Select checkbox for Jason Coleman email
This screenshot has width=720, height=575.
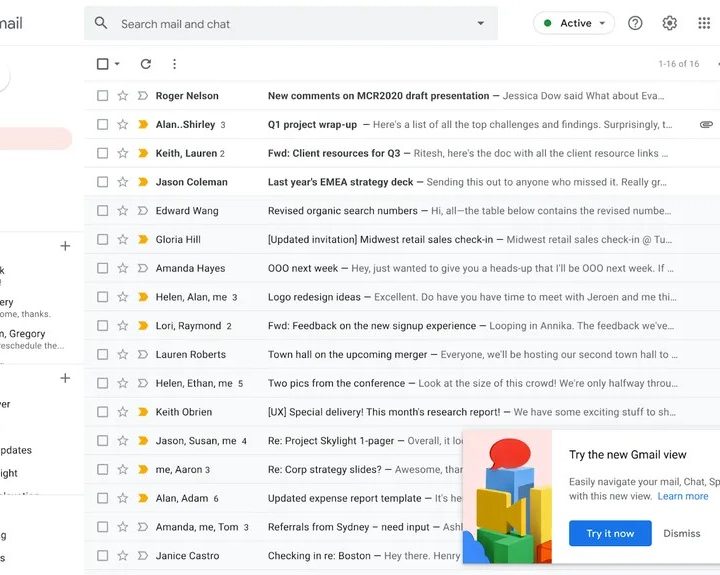tap(102, 182)
